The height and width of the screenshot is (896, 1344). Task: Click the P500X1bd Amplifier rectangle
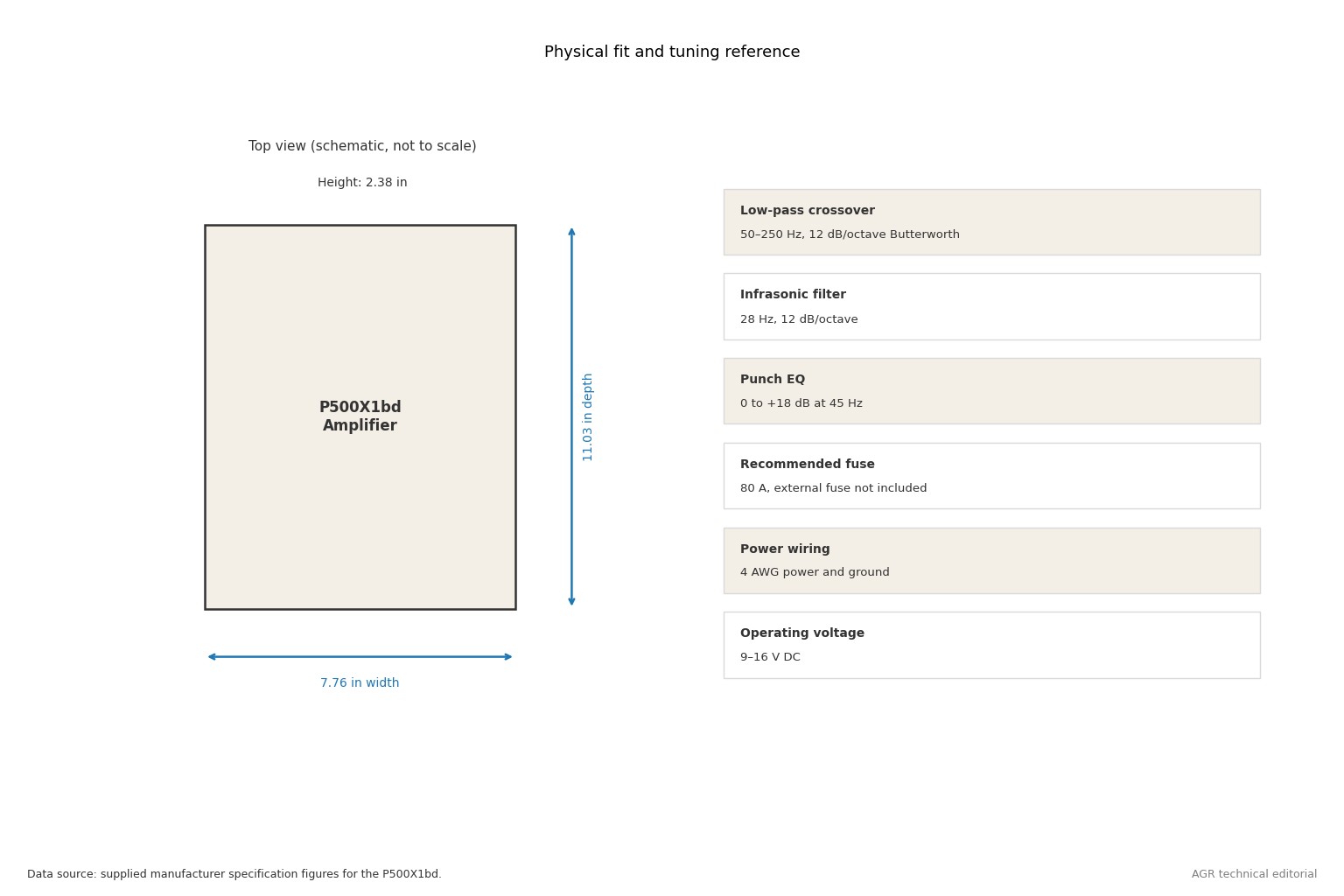coord(360,416)
